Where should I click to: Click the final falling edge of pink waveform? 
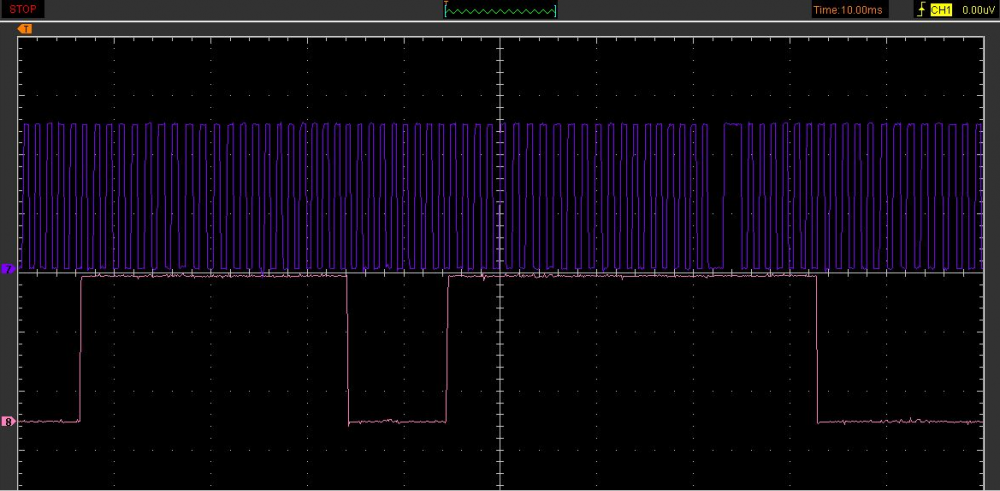[x=817, y=350]
